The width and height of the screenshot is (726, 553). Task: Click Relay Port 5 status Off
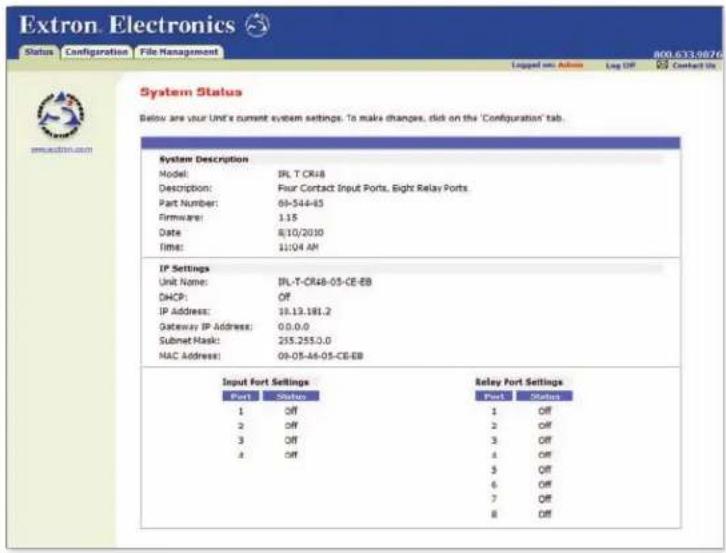pos(545,470)
